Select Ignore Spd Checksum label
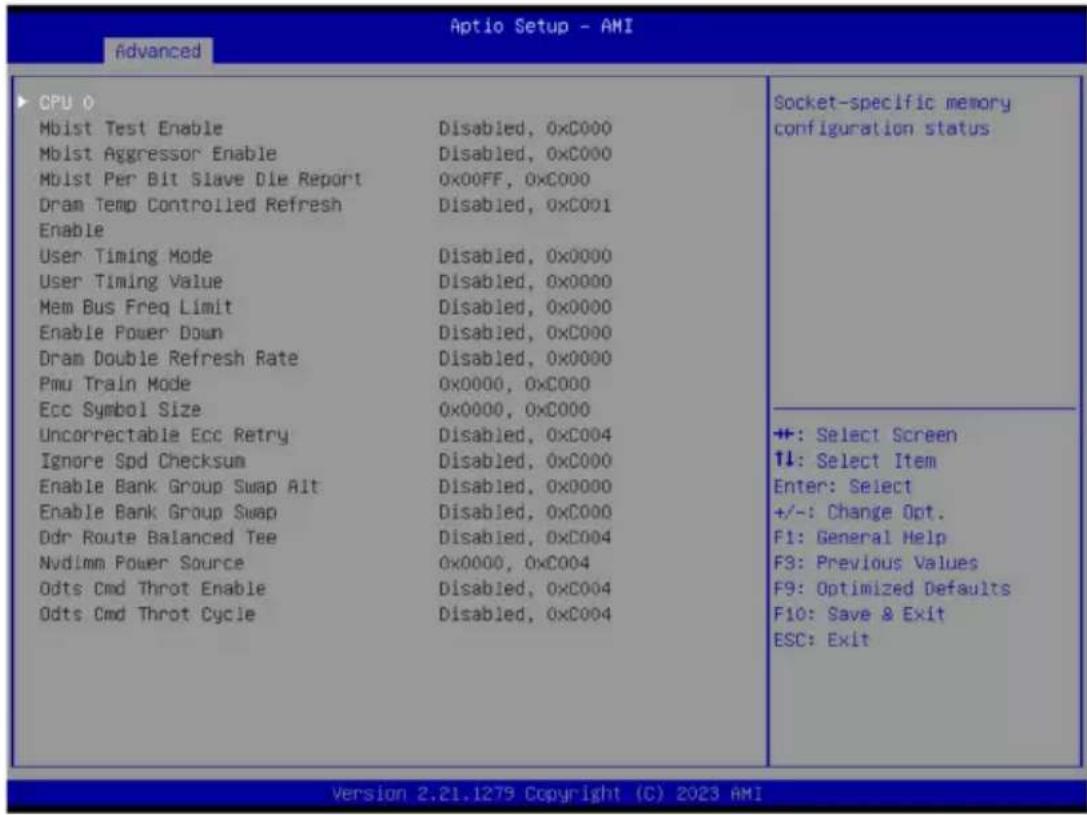Screen dimensions: 1087x815 point(142,461)
